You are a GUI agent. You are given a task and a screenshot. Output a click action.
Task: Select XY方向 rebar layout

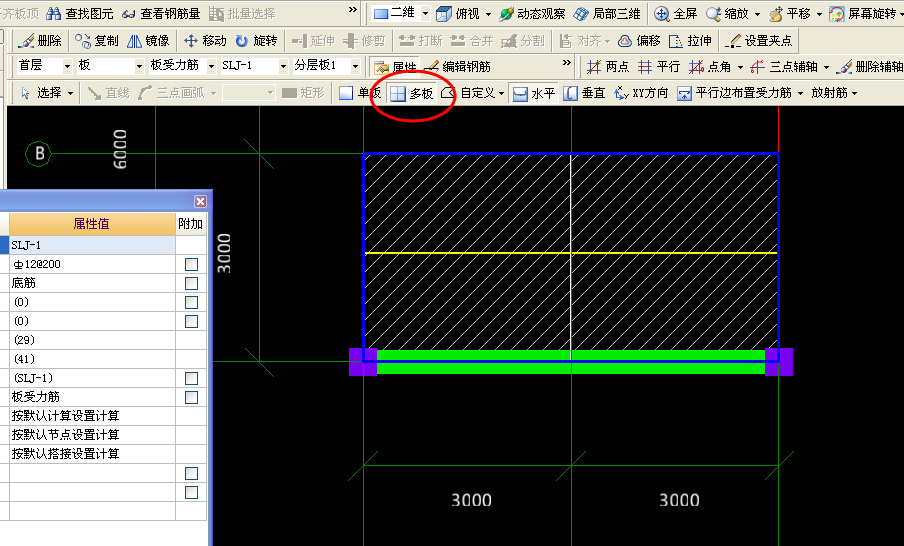tap(641, 93)
